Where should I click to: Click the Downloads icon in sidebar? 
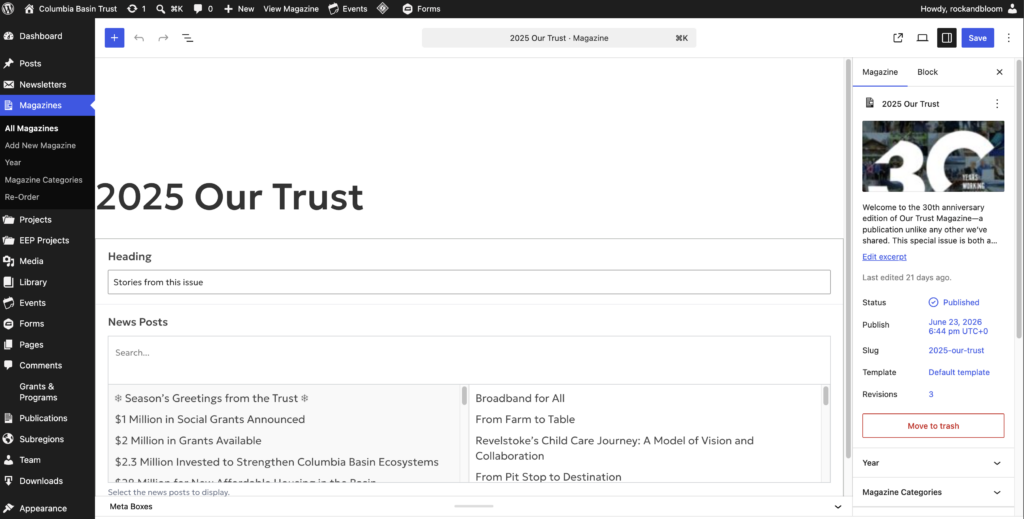click(x=8, y=480)
